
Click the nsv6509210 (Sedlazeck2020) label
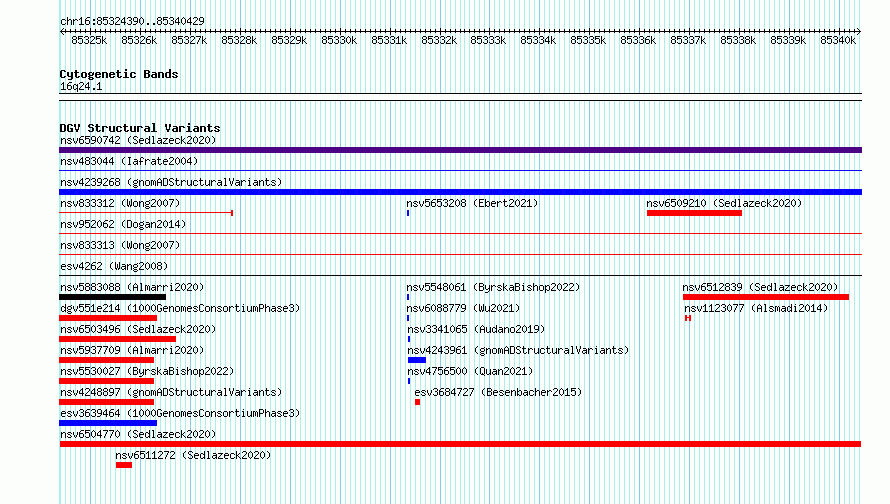tap(724, 203)
